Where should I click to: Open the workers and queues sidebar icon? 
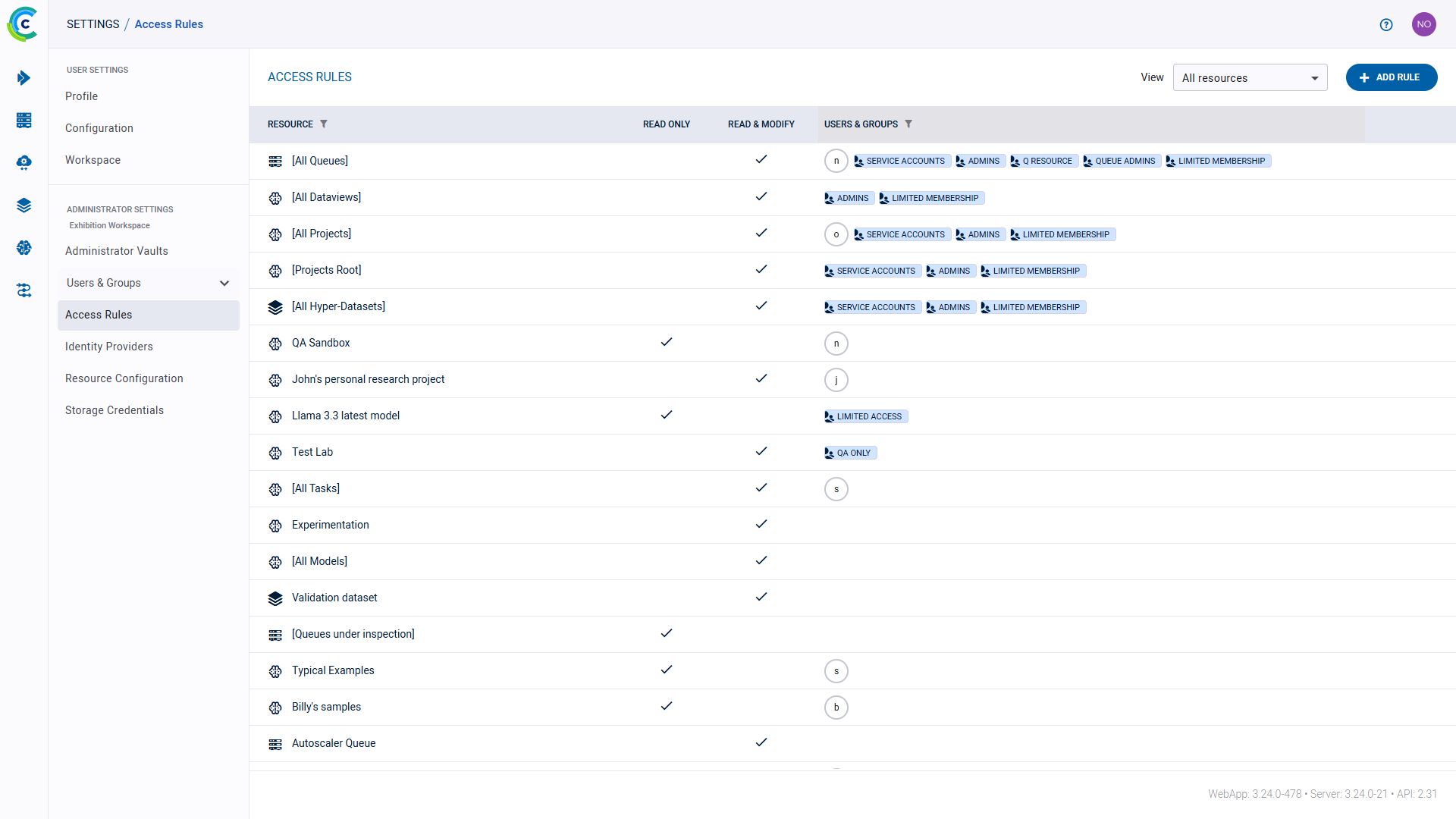click(x=24, y=290)
